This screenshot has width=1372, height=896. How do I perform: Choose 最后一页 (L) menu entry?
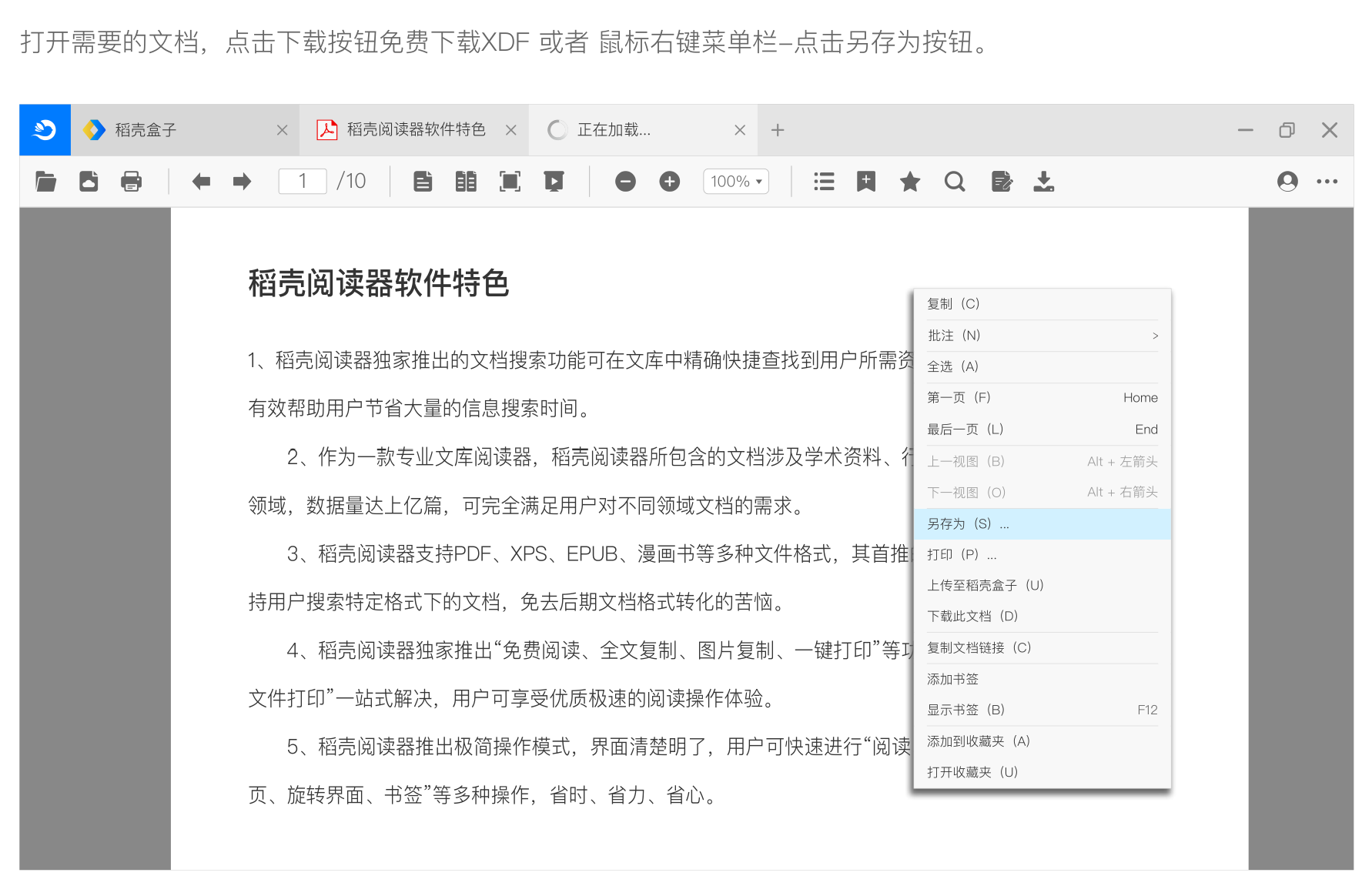click(1042, 430)
